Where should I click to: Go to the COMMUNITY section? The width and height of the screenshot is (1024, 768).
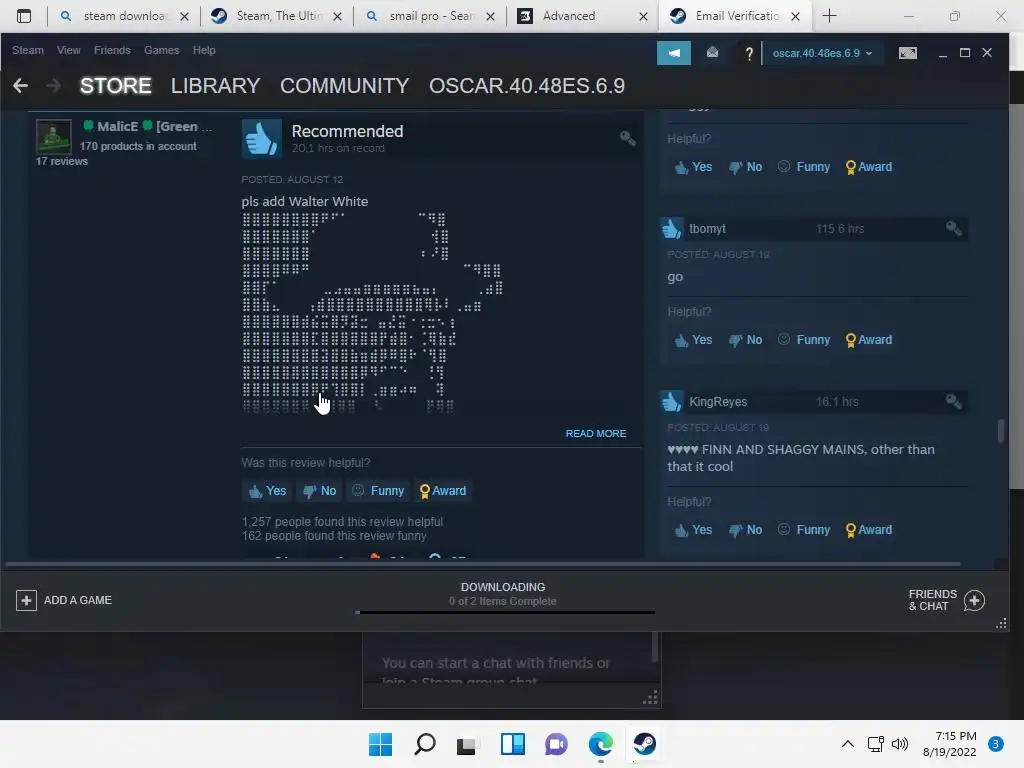(344, 86)
